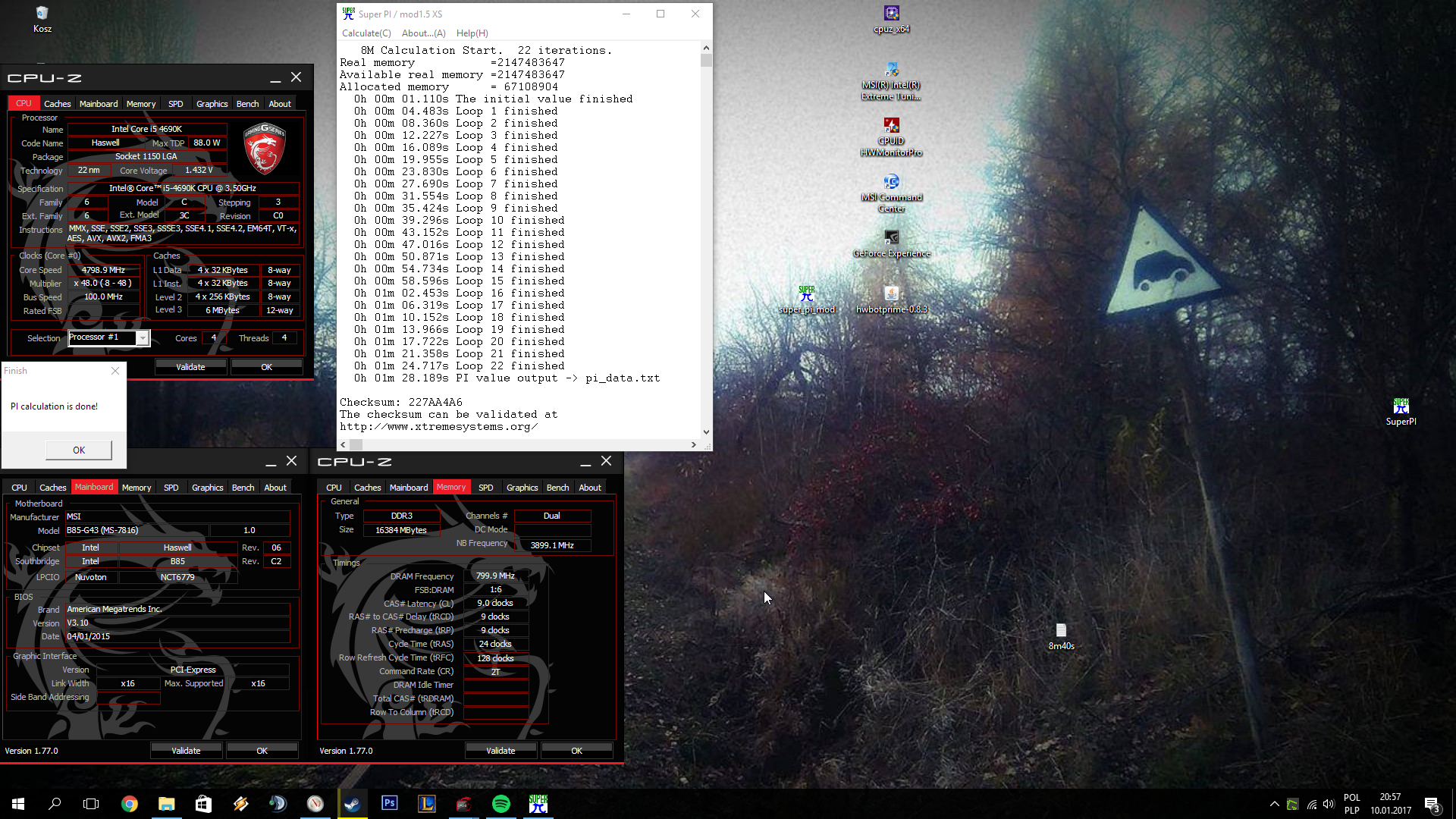Select the Checksum: 227AA4A6 line
Image resolution: width=1456 pixels, height=819 pixels.
(x=401, y=403)
